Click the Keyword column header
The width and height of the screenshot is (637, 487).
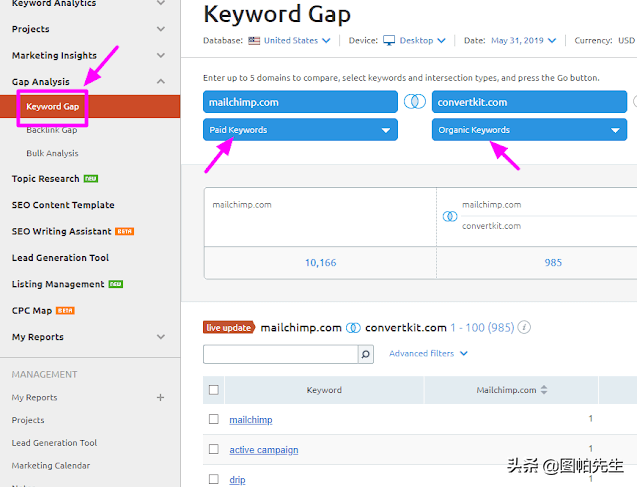pyautogui.click(x=324, y=390)
